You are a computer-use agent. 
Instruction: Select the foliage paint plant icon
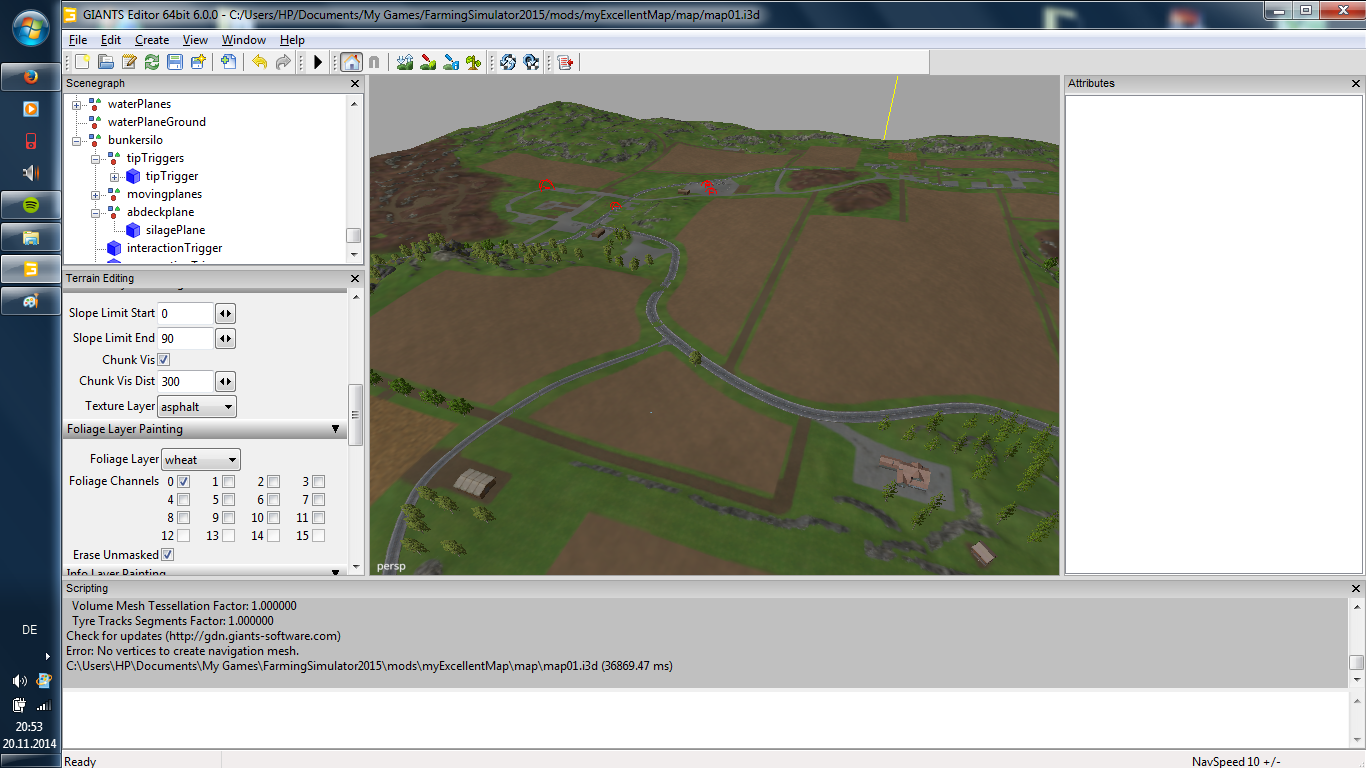click(x=474, y=62)
